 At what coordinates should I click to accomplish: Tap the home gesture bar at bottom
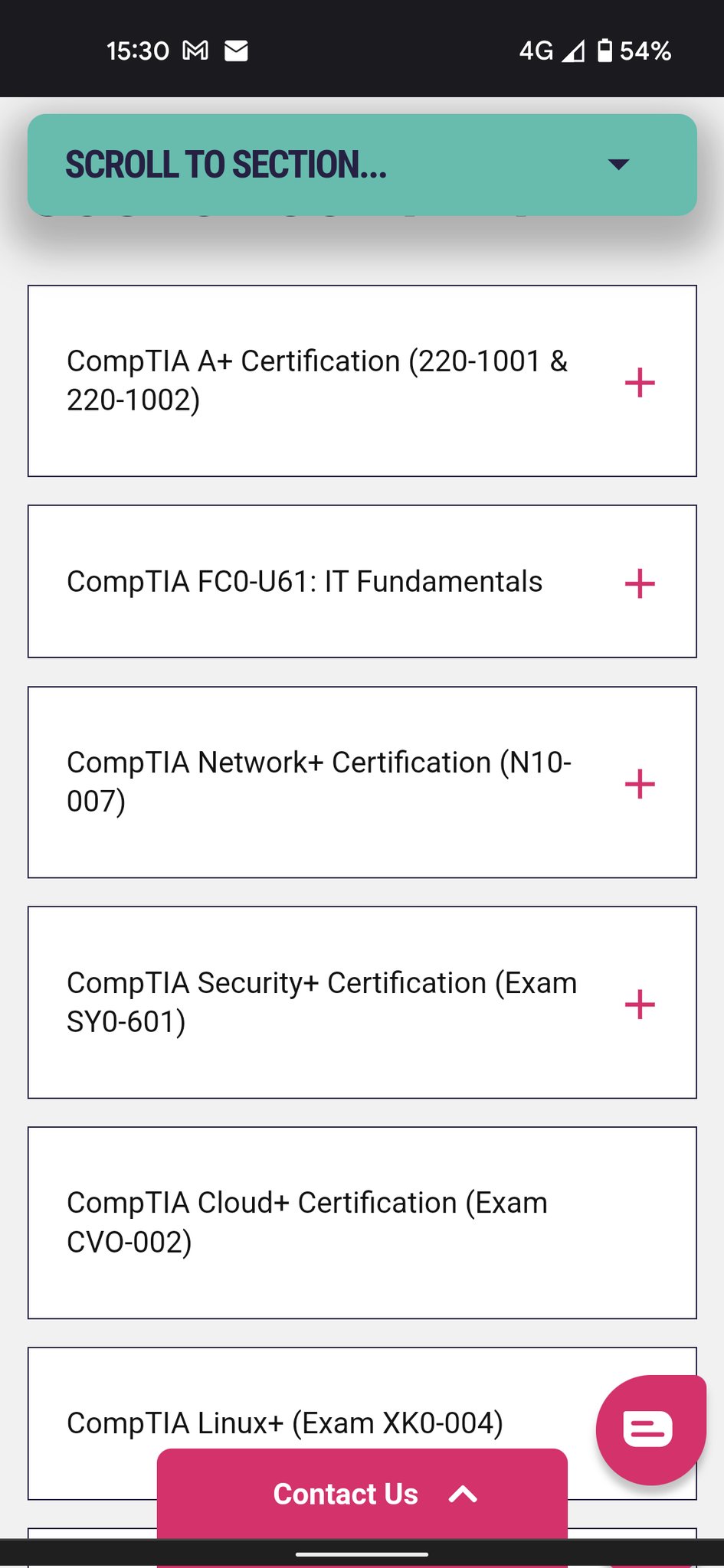(362, 1554)
